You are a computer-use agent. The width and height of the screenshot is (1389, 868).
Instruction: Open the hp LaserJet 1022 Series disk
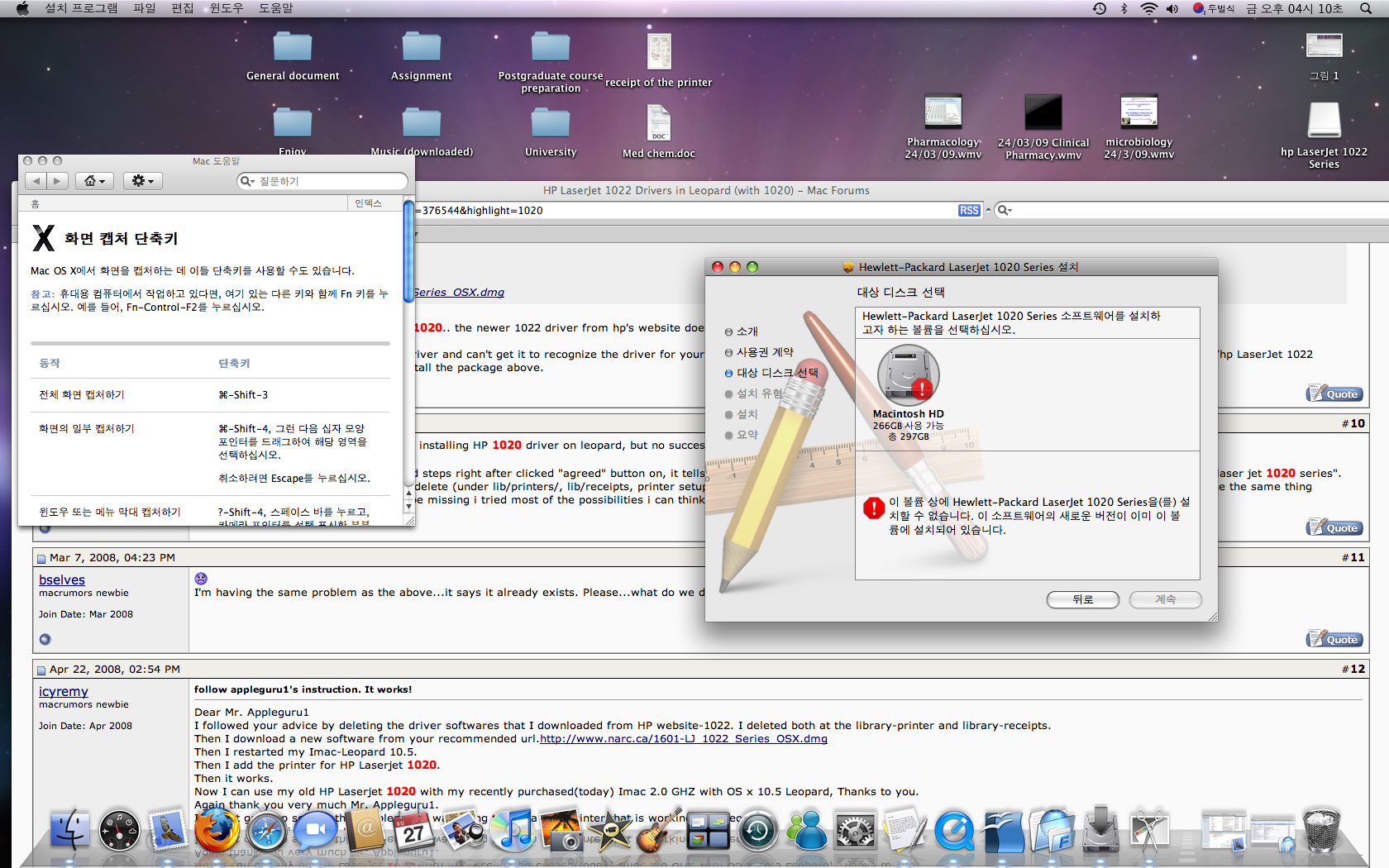click(x=1324, y=122)
